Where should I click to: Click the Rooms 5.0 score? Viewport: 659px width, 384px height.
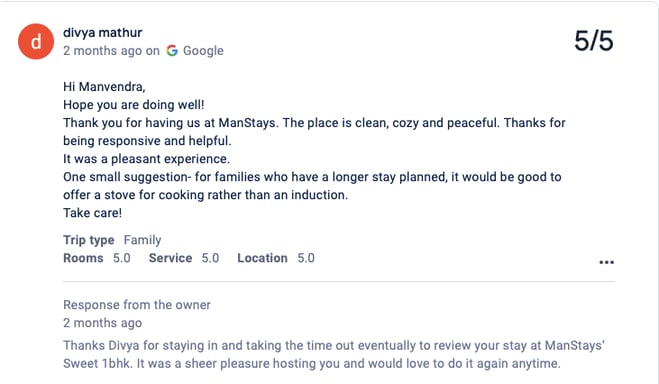coord(121,258)
